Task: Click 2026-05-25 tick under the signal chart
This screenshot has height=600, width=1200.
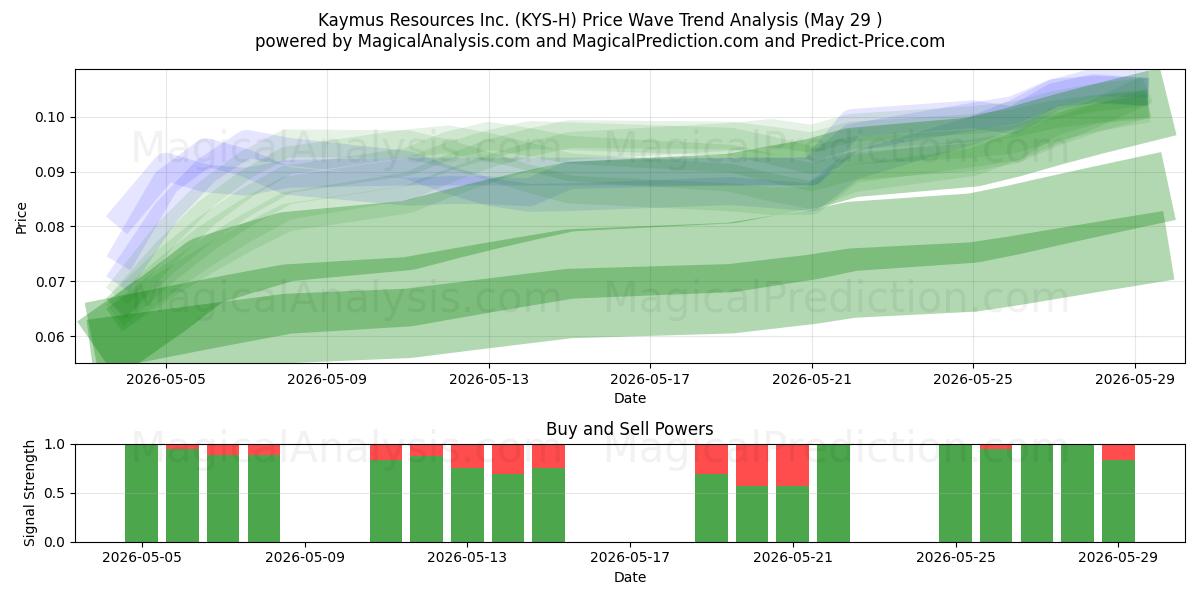Action: click(x=956, y=558)
